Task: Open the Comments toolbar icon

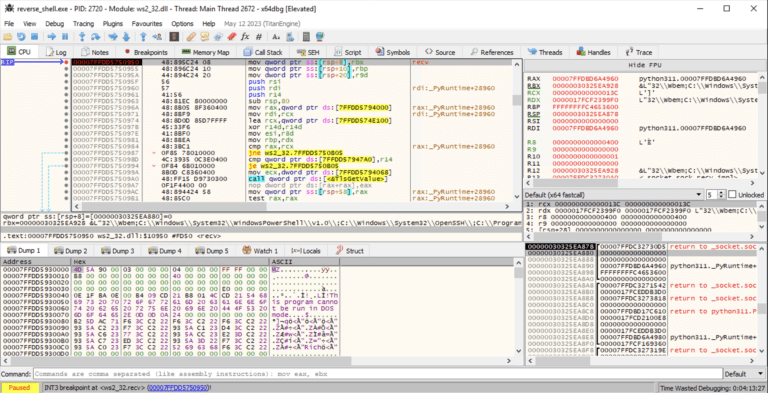Action: (x=205, y=37)
